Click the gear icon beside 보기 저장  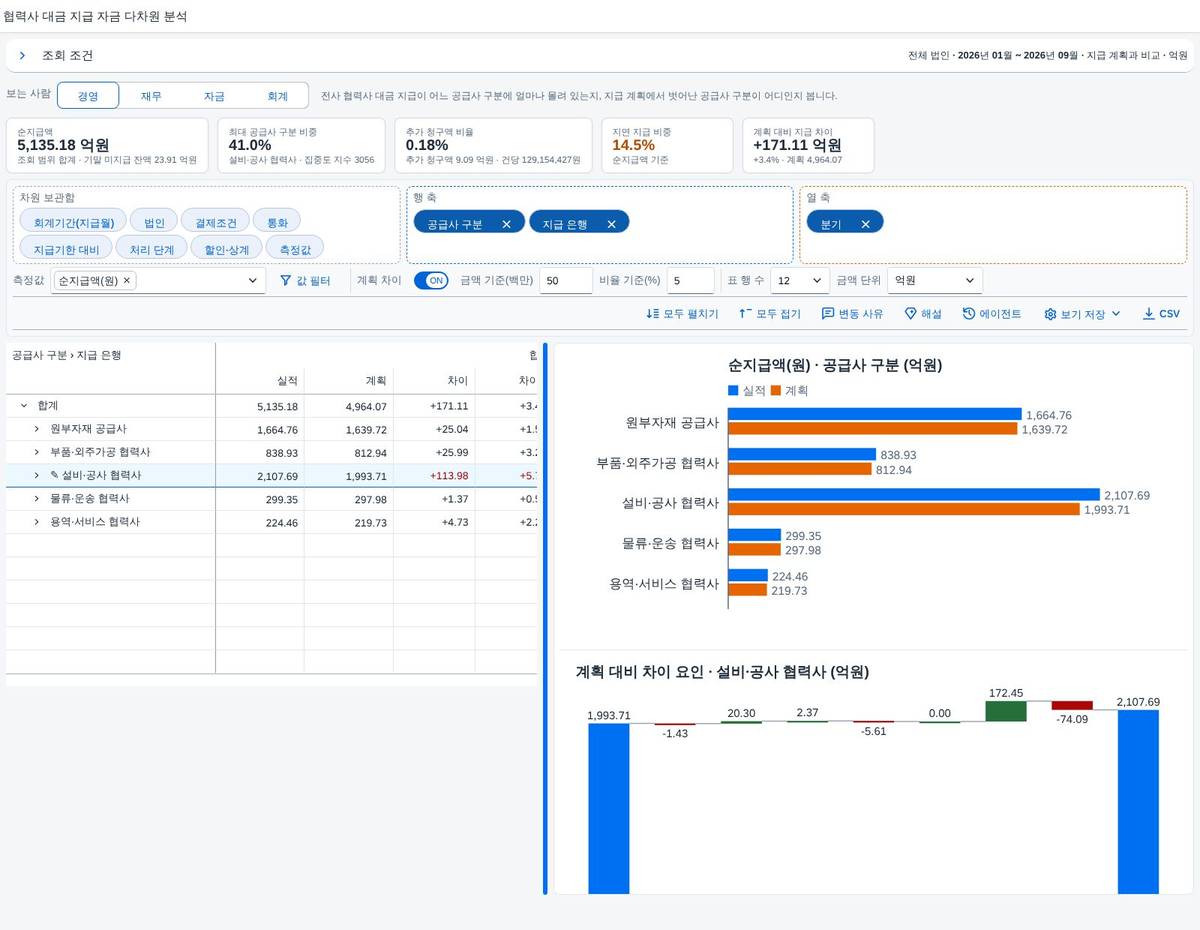1050,314
